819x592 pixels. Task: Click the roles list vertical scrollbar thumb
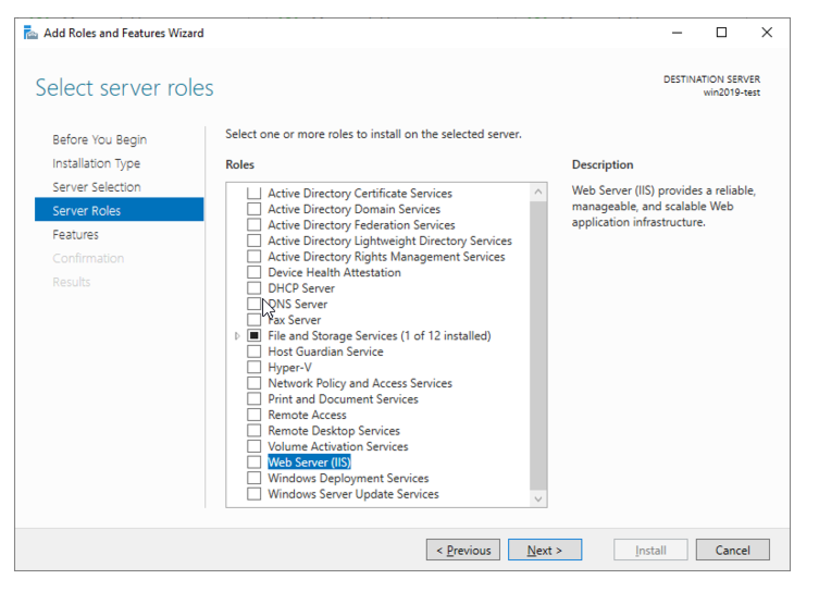click(538, 346)
